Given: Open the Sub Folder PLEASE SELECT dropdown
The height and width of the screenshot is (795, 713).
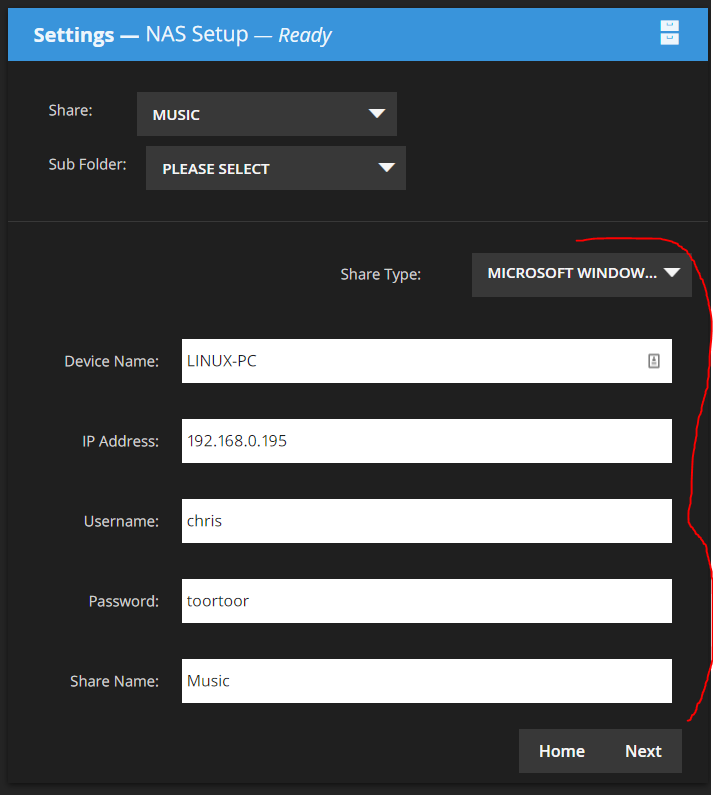Looking at the screenshot, I should (x=276, y=168).
